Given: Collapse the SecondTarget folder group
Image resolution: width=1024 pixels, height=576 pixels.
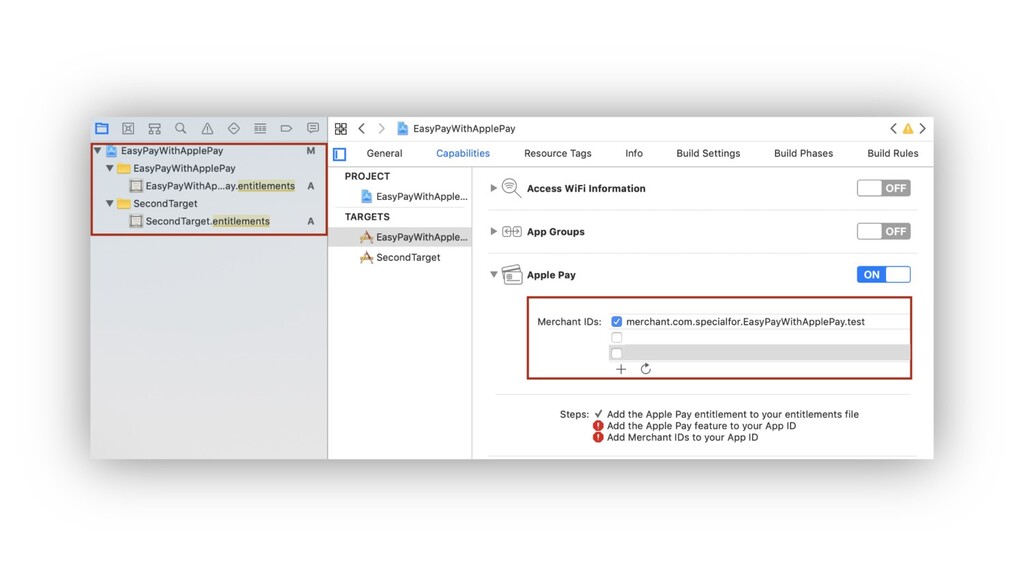Looking at the screenshot, I should click(110, 204).
